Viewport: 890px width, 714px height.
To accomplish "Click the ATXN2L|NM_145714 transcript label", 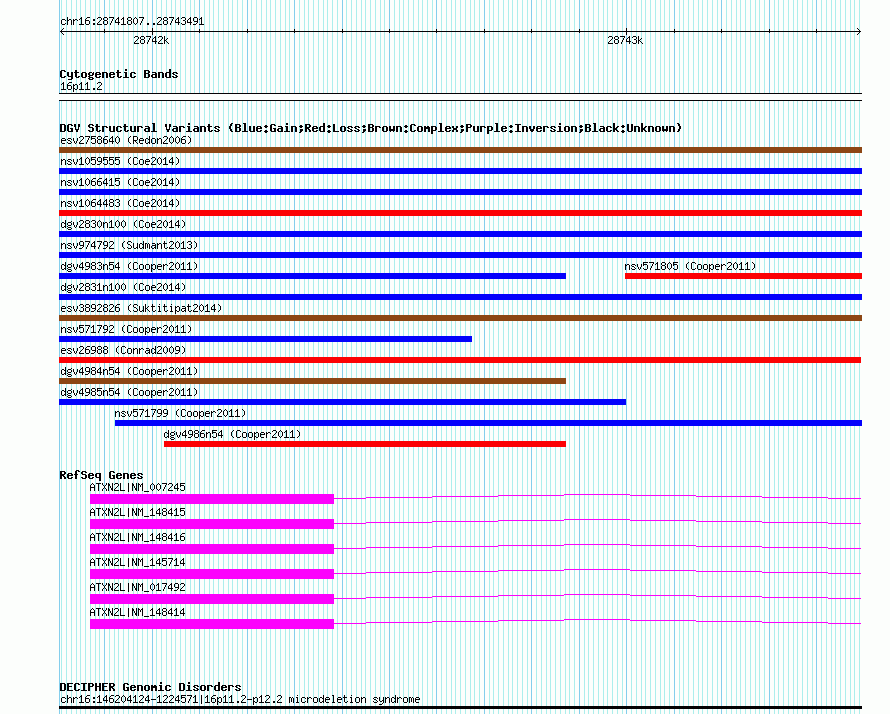I will pos(137,562).
